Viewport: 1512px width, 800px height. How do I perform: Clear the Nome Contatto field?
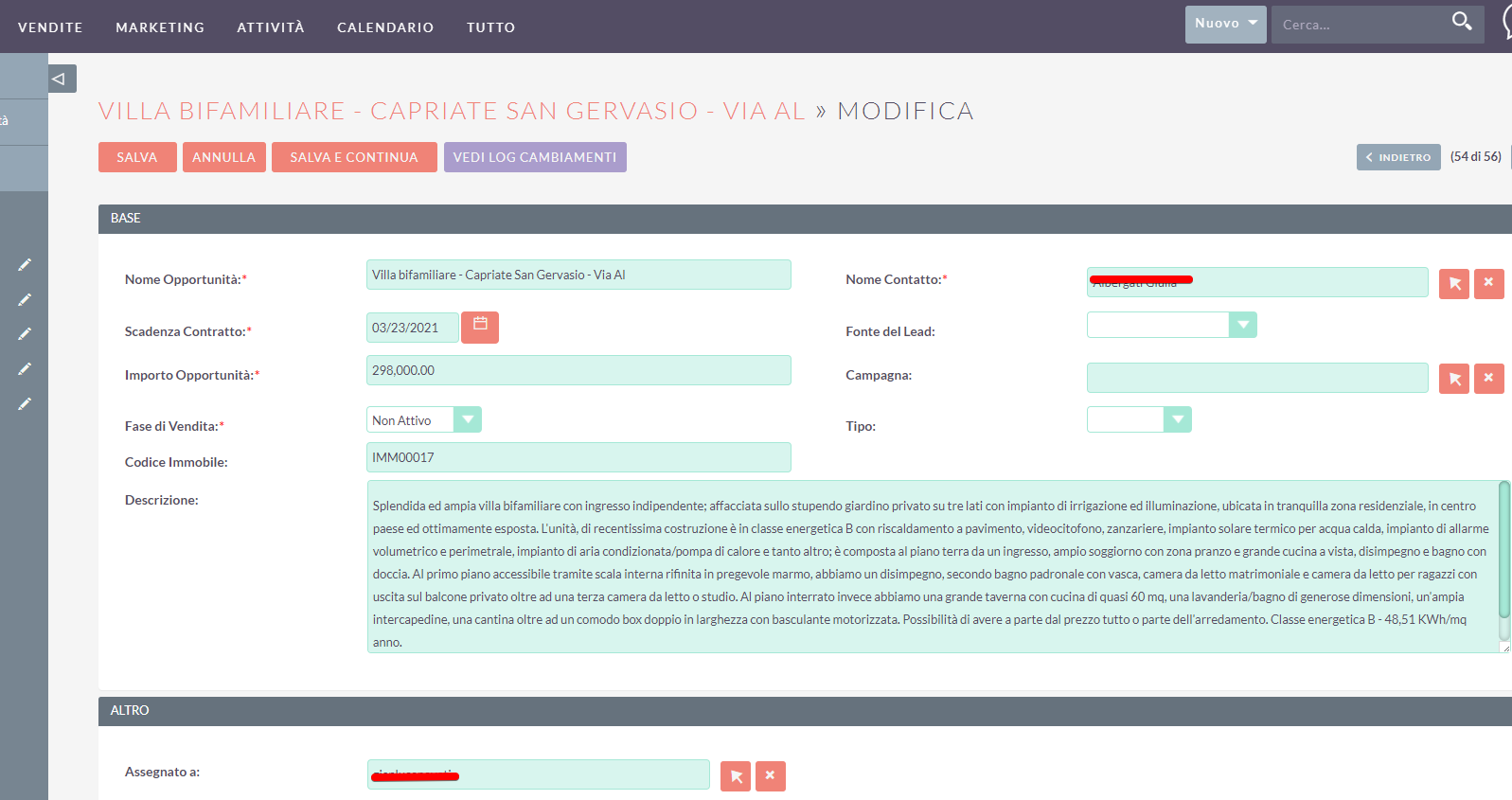pos(1488,283)
